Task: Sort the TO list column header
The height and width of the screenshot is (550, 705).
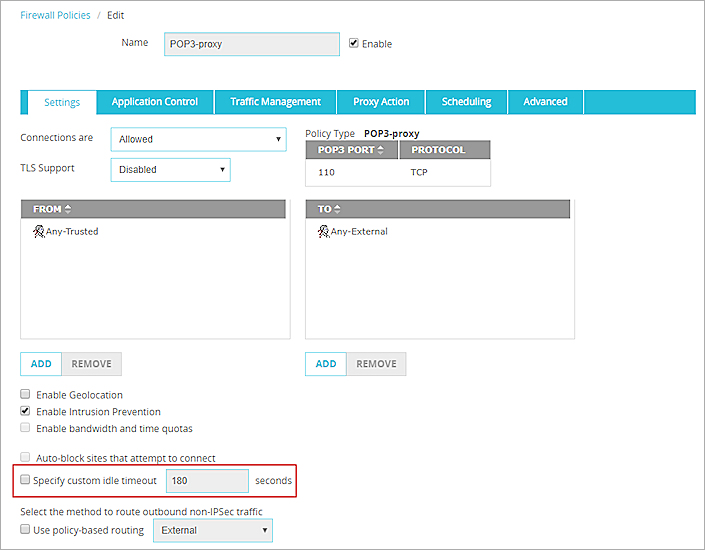Action: click(x=331, y=209)
